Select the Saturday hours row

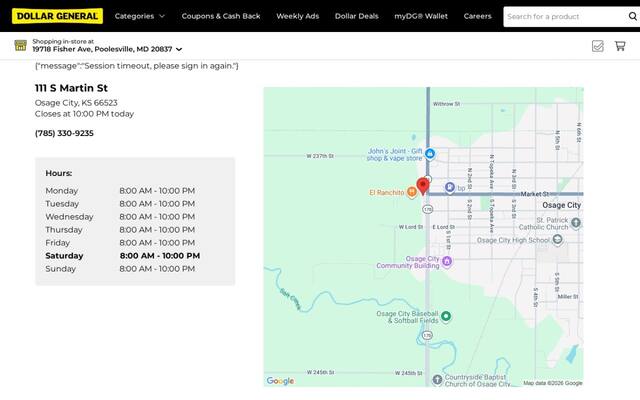pos(122,256)
